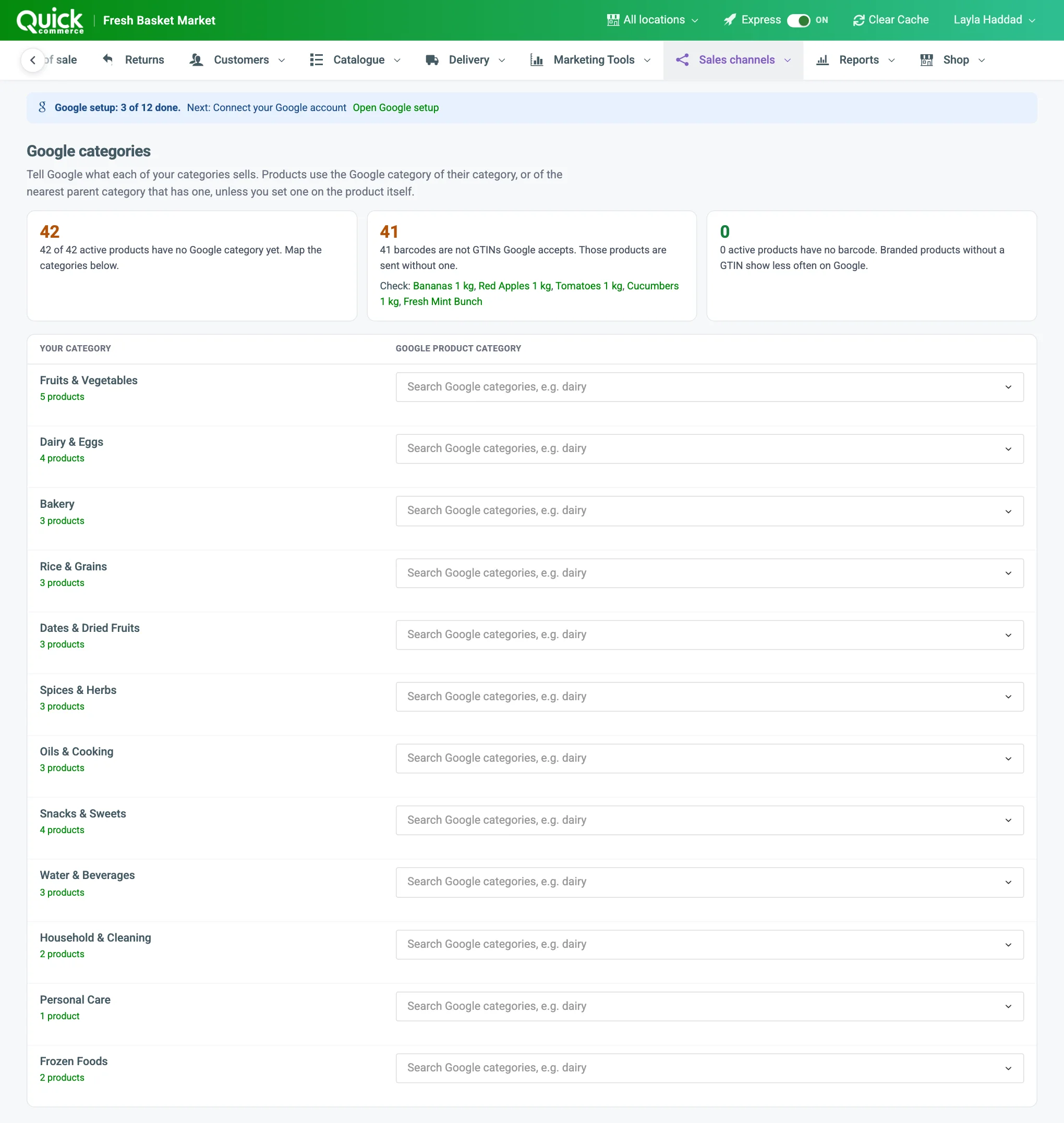Click the Open Google setup link
This screenshot has width=1064, height=1123.
396,108
